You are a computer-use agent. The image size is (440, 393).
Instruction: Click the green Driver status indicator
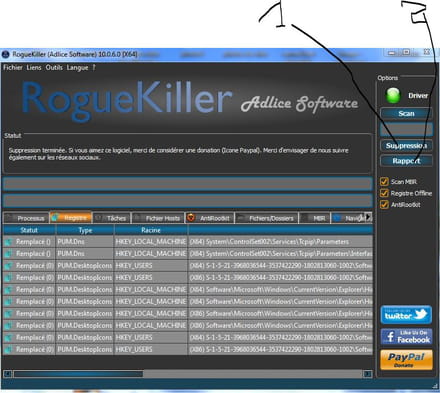click(393, 96)
